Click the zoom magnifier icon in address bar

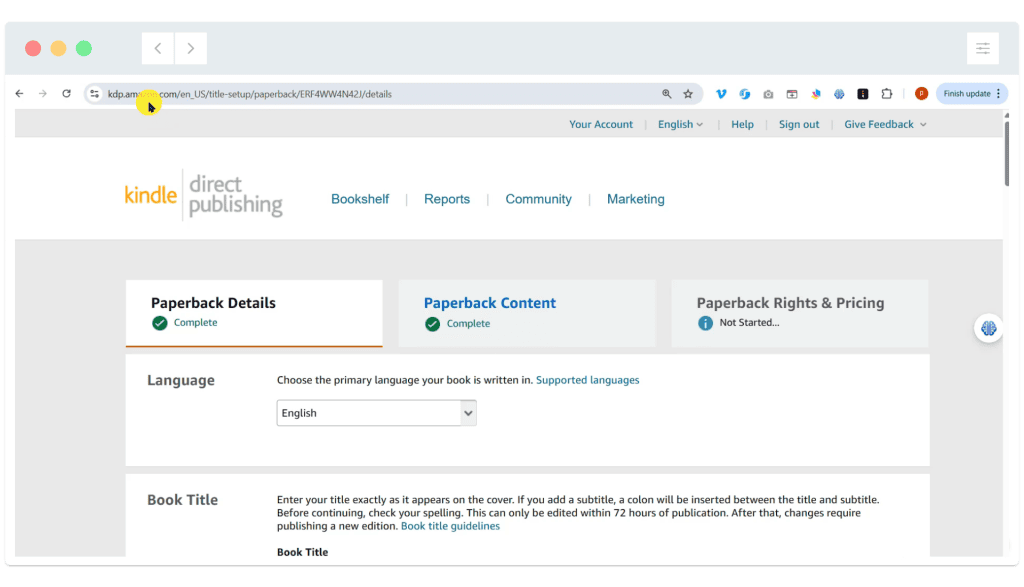pyautogui.click(x=666, y=94)
